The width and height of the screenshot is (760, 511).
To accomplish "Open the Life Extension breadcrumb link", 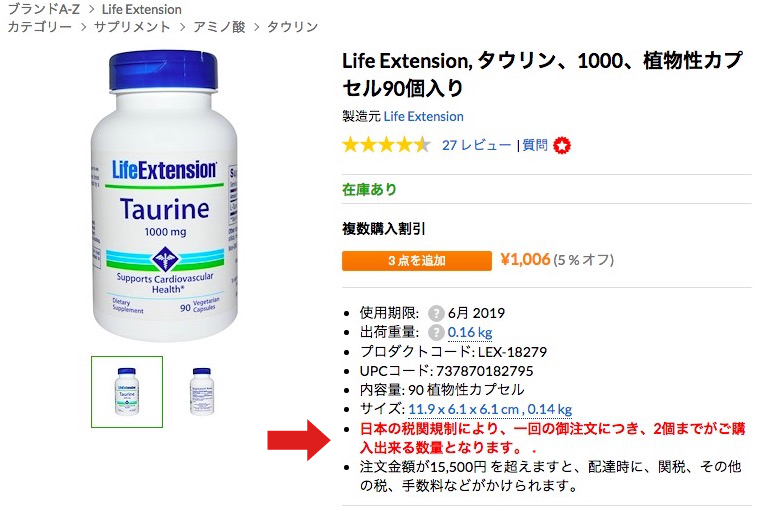I will point(142,9).
